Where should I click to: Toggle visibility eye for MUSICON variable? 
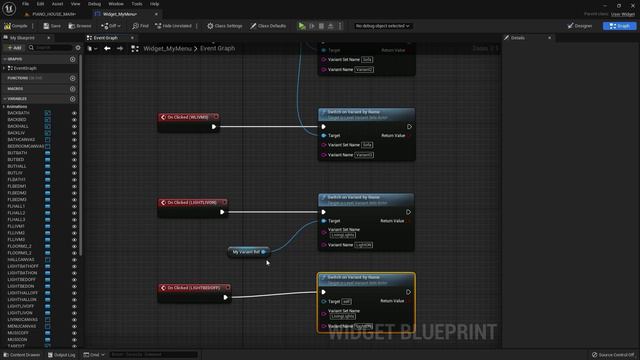pyautogui.click(x=74, y=340)
